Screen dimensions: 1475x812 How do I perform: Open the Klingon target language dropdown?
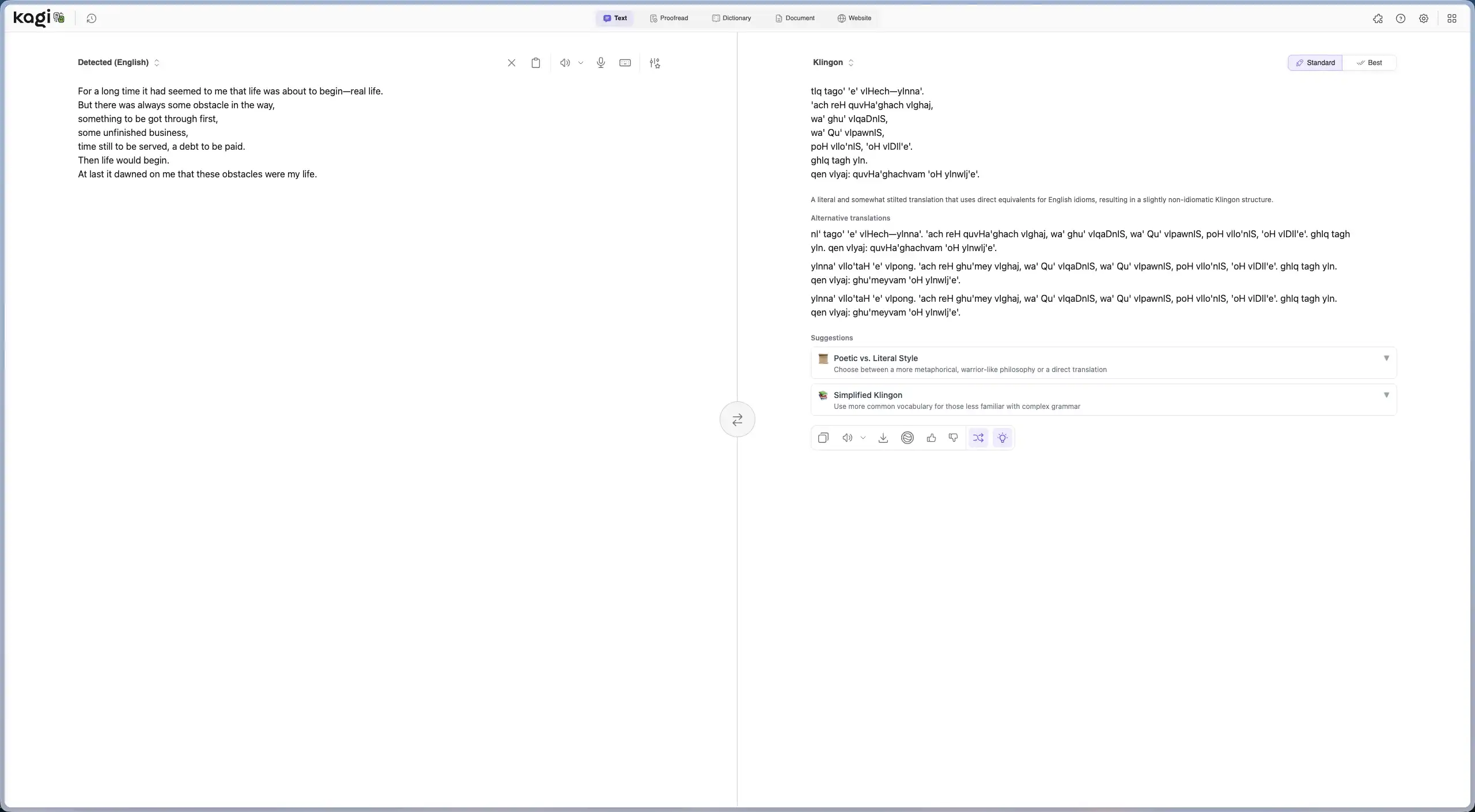coord(833,63)
